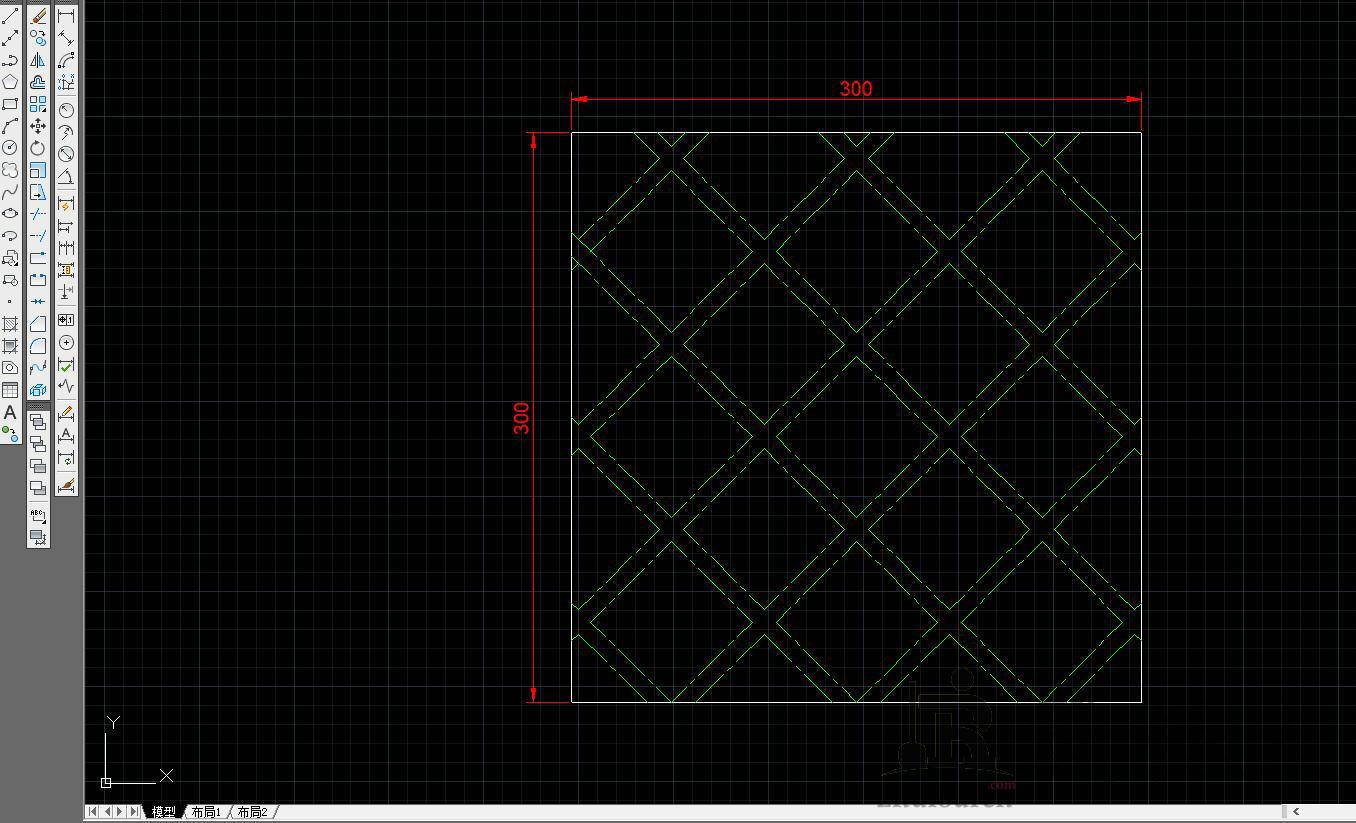Select the horizontal 300 dimension text
The height and width of the screenshot is (823, 1356).
tap(856, 88)
